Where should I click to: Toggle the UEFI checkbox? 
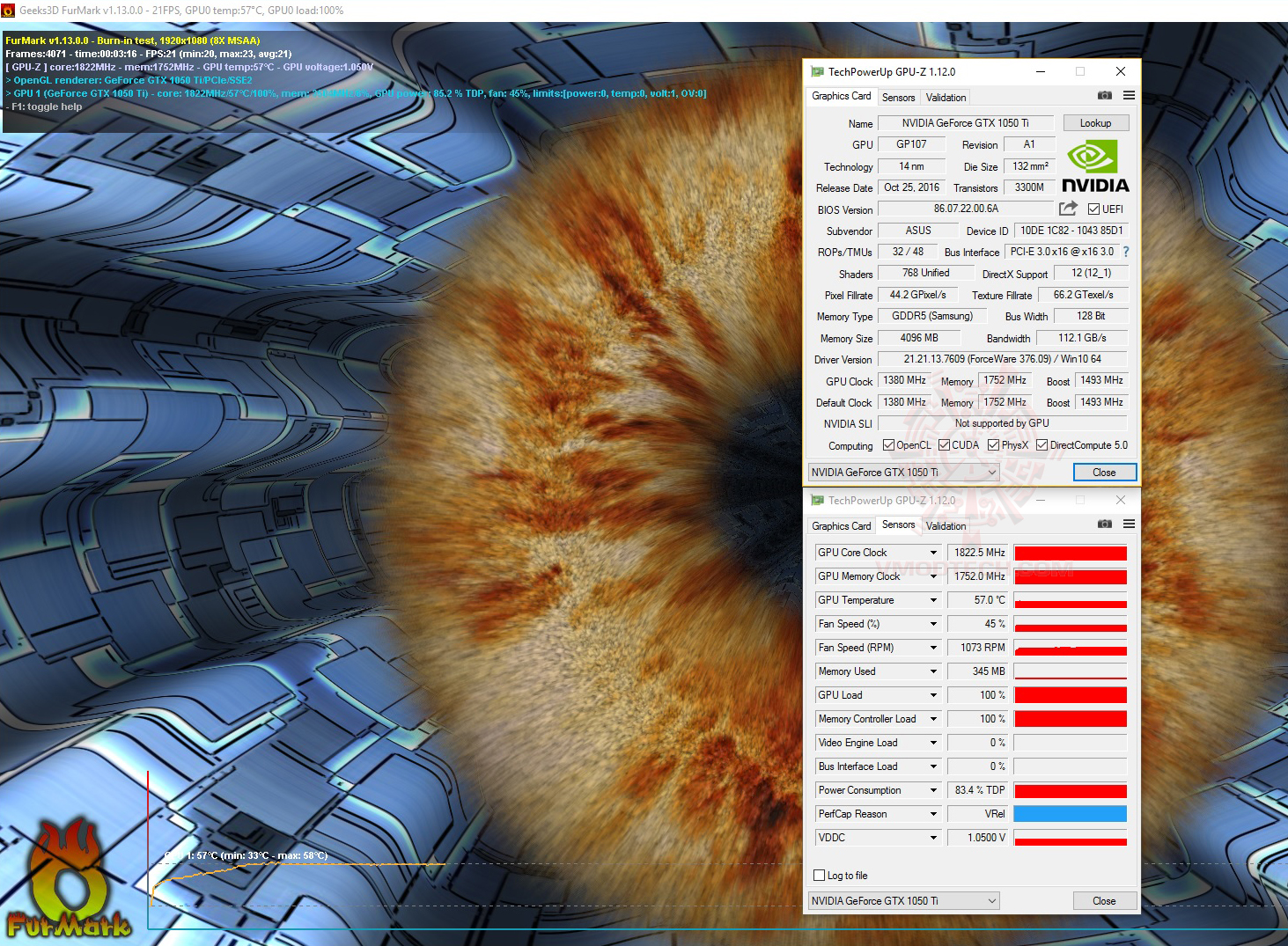(x=1093, y=209)
